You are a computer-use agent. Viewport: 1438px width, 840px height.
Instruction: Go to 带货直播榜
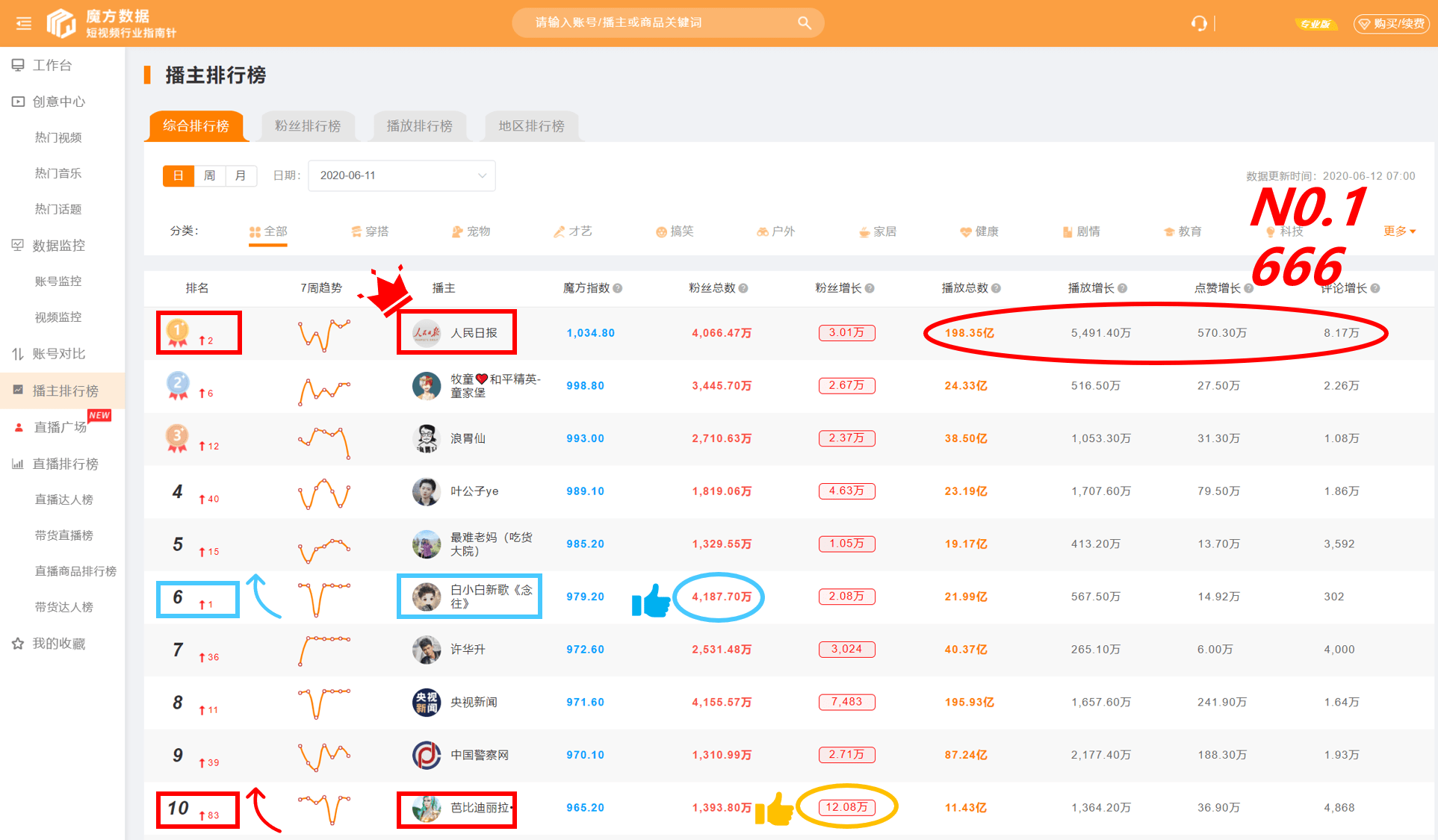(x=64, y=535)
